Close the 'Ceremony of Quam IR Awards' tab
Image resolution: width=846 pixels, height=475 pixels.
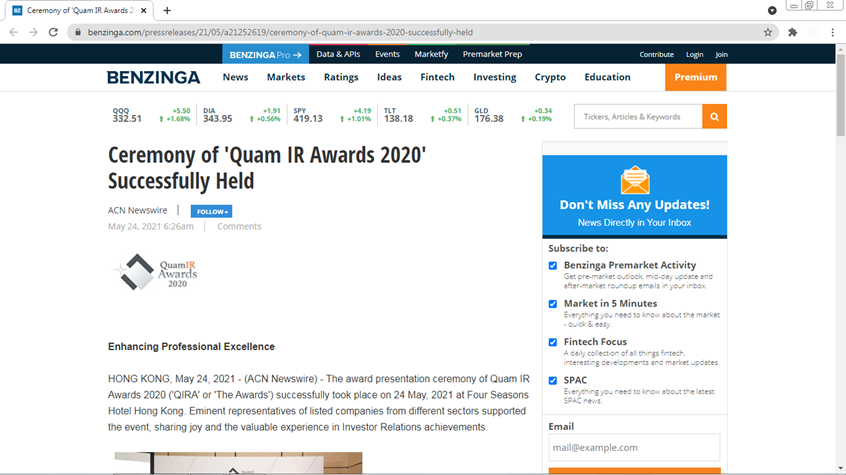tap(144, 10)
